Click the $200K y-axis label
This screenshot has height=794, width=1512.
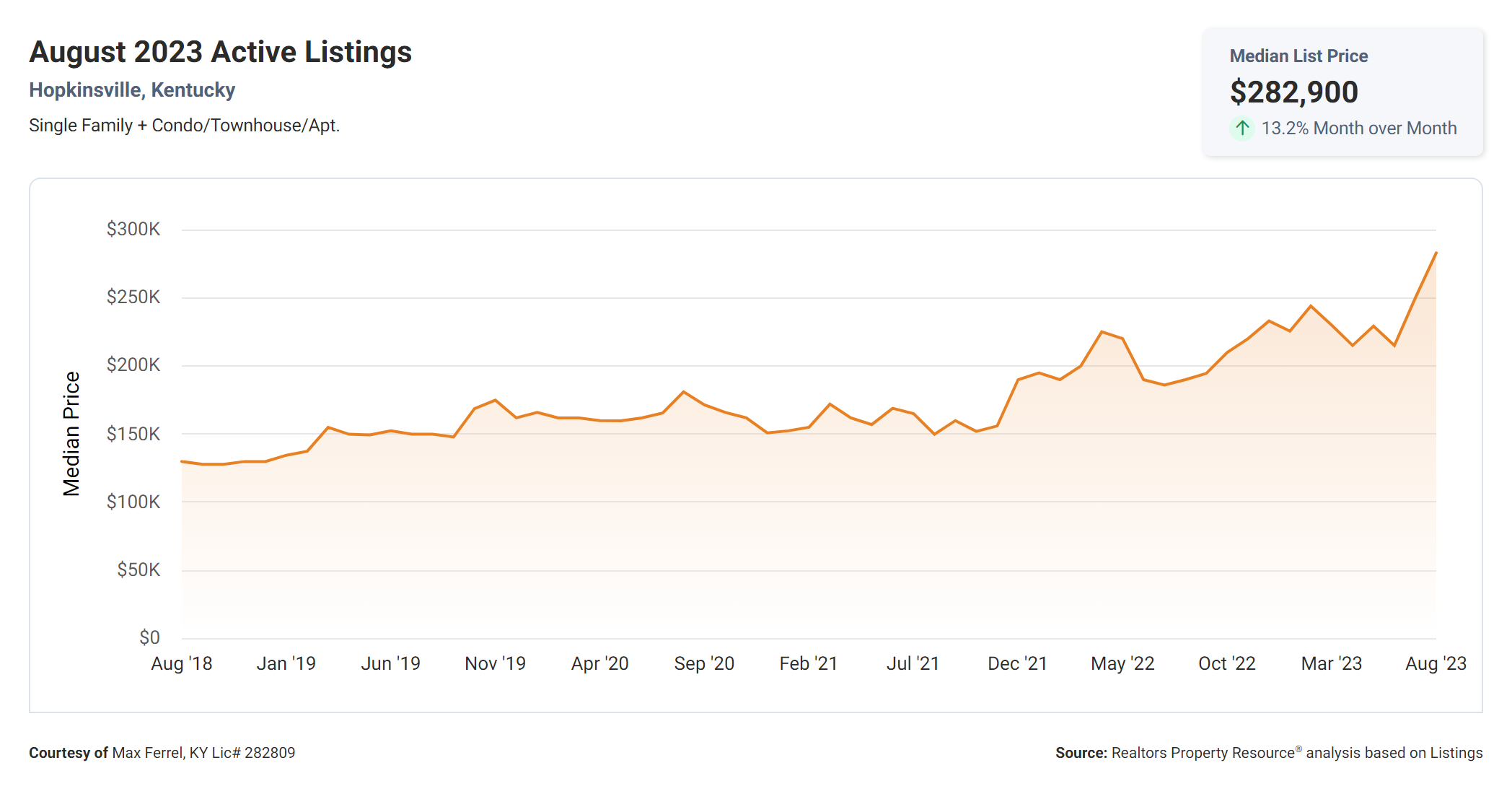(x=133, y=365)
